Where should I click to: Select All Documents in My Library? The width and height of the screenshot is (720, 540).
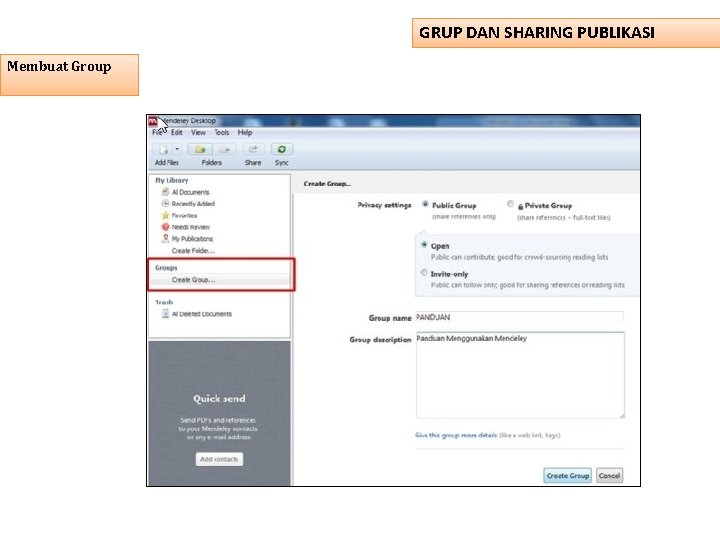[191, 192]
